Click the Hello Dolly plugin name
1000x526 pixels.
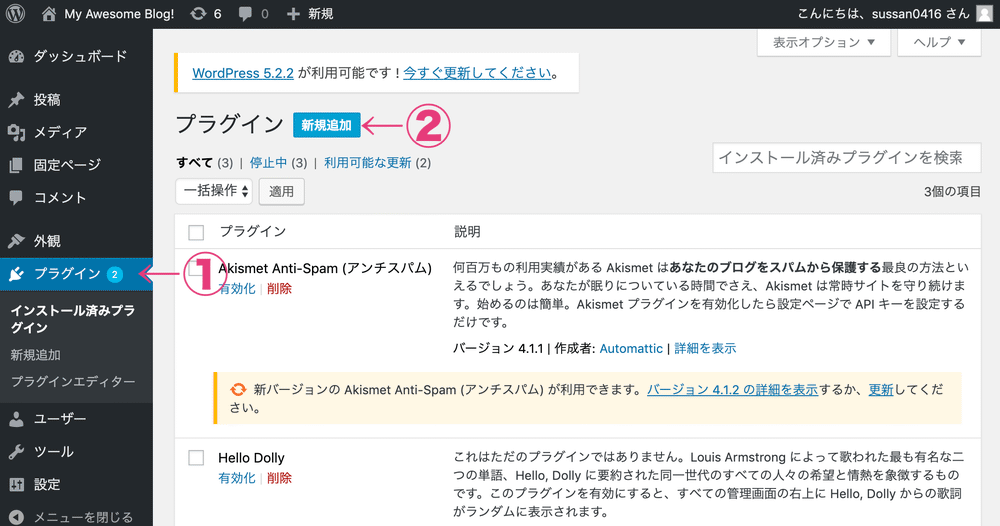[251, 458]
